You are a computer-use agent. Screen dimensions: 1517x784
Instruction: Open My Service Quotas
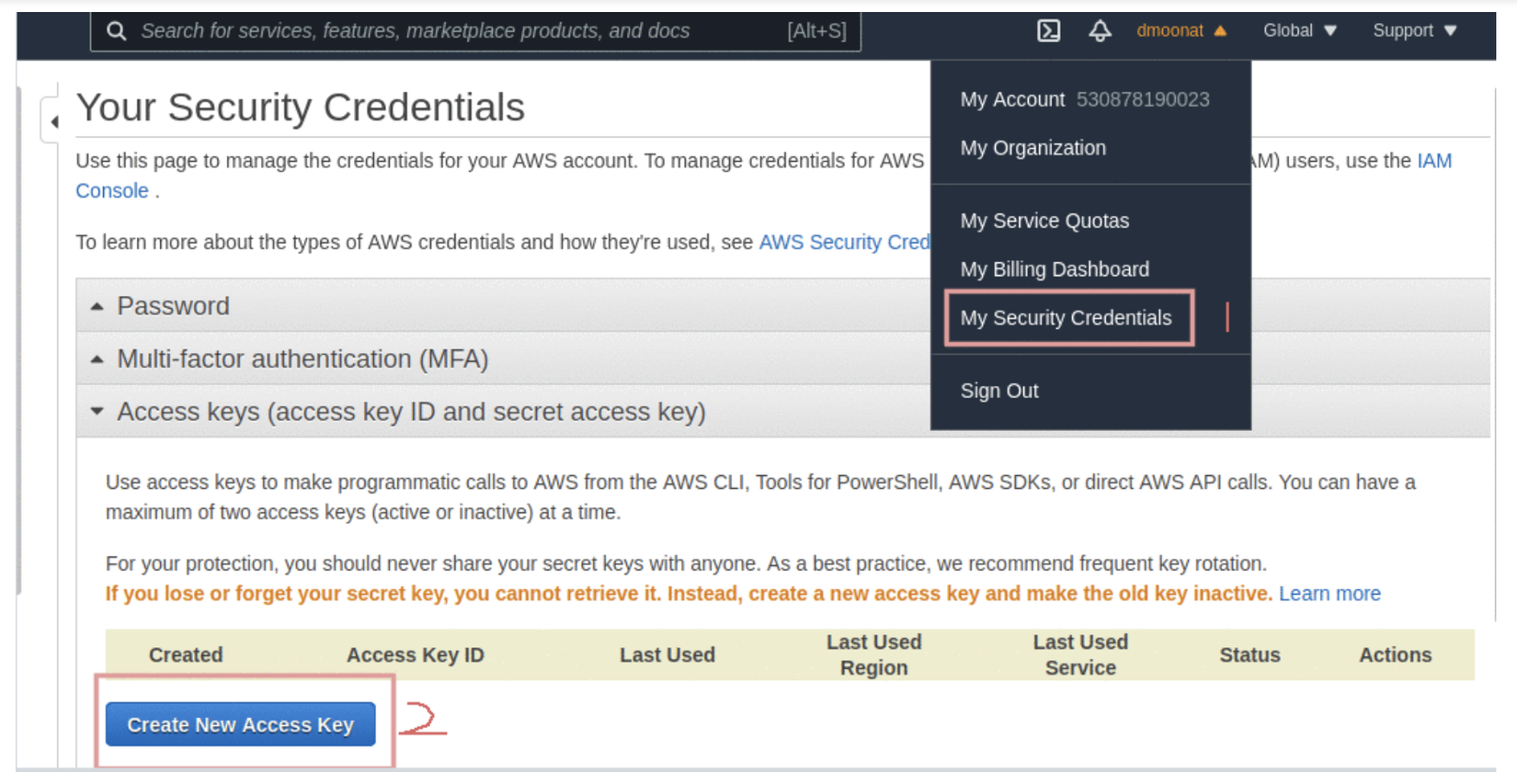[1044, 221]
